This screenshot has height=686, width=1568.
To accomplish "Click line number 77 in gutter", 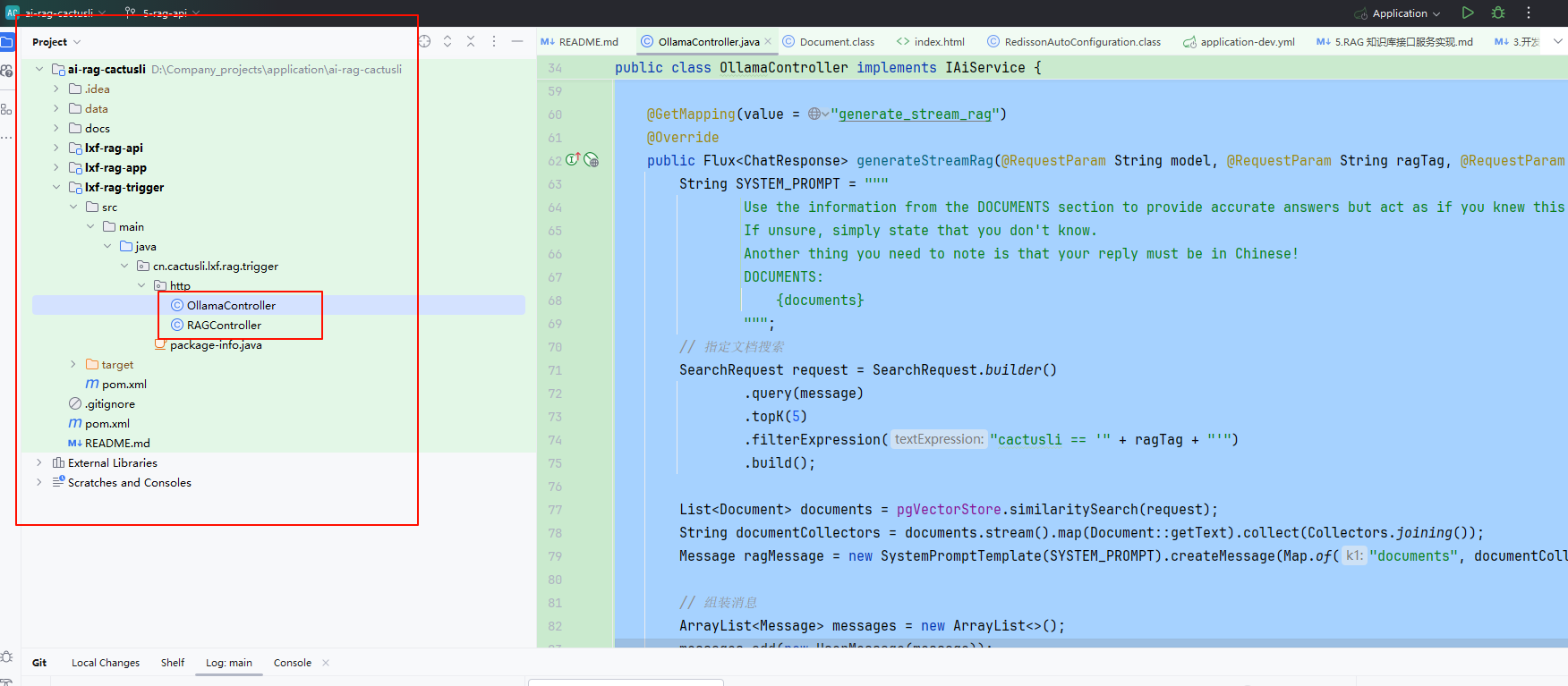I will click(555, 510).
